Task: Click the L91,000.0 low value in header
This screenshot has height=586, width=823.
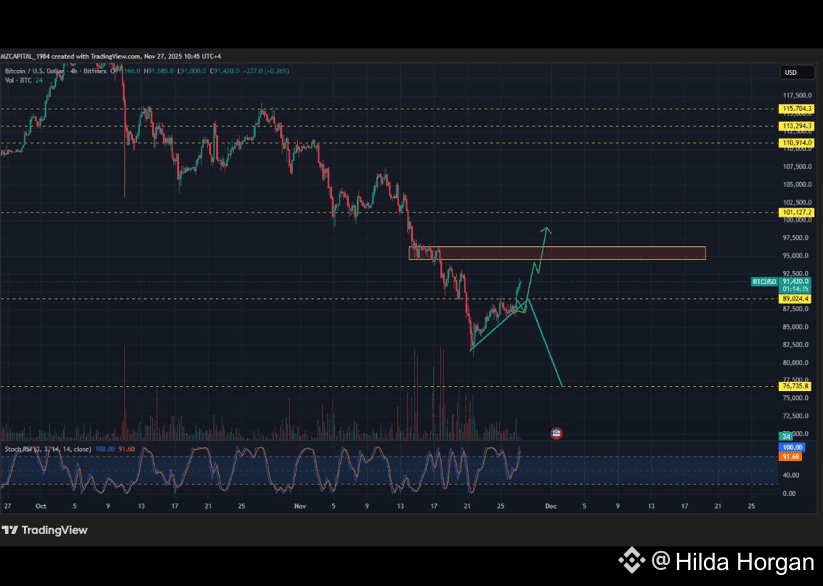Action: click(192, 71)
